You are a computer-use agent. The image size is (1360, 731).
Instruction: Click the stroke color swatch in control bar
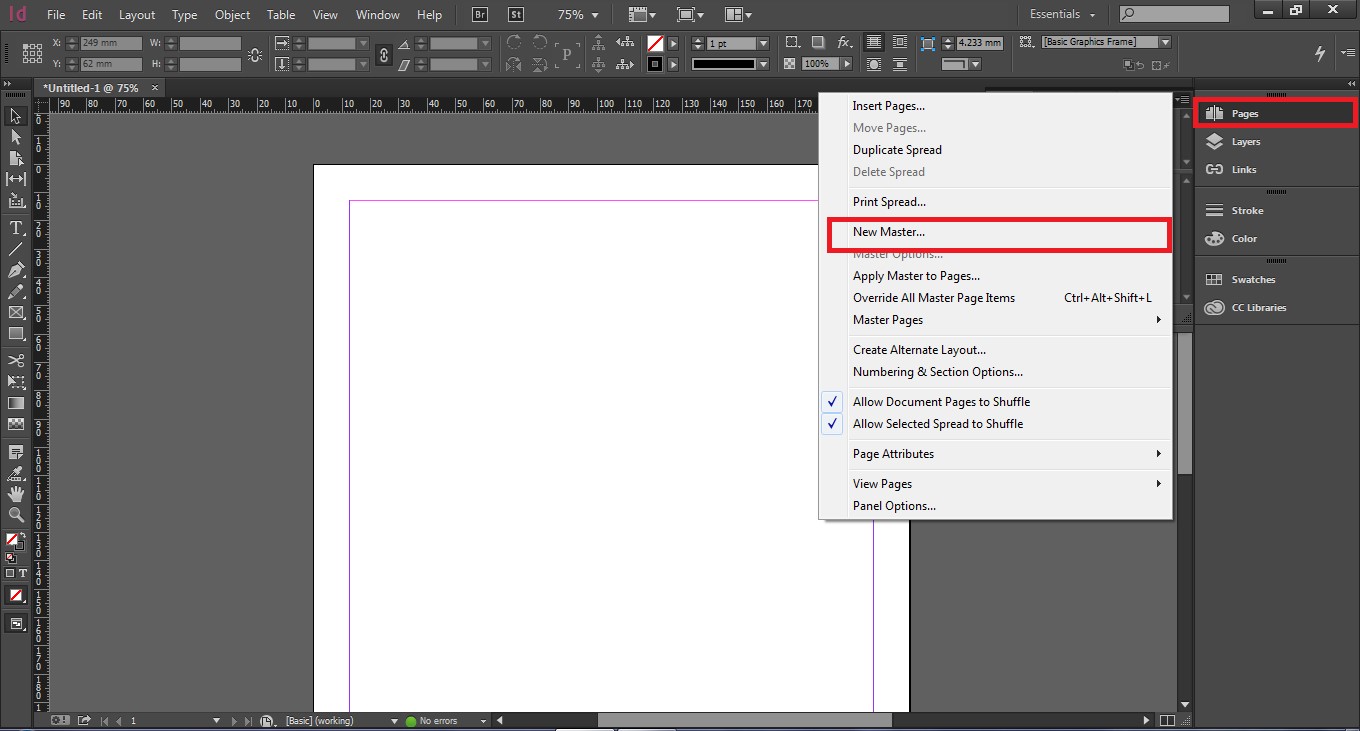click(655, 64)
